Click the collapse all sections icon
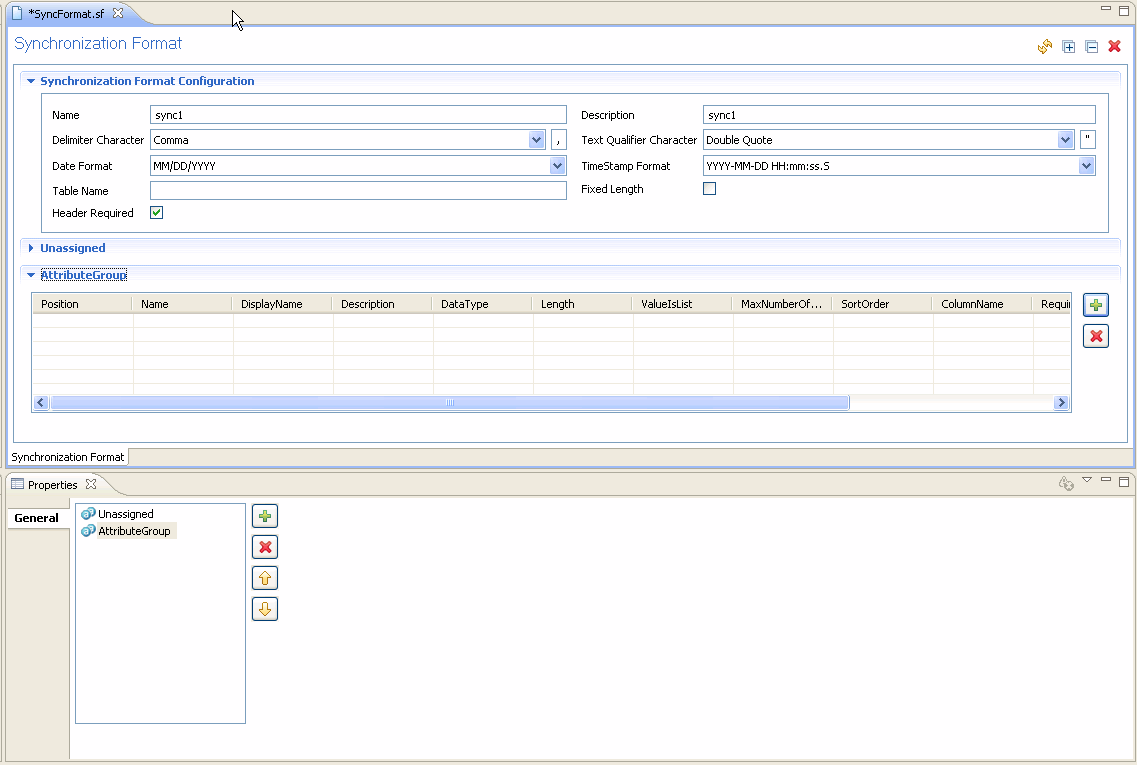Screen dimensions: 1137x765 [1092, 46]
